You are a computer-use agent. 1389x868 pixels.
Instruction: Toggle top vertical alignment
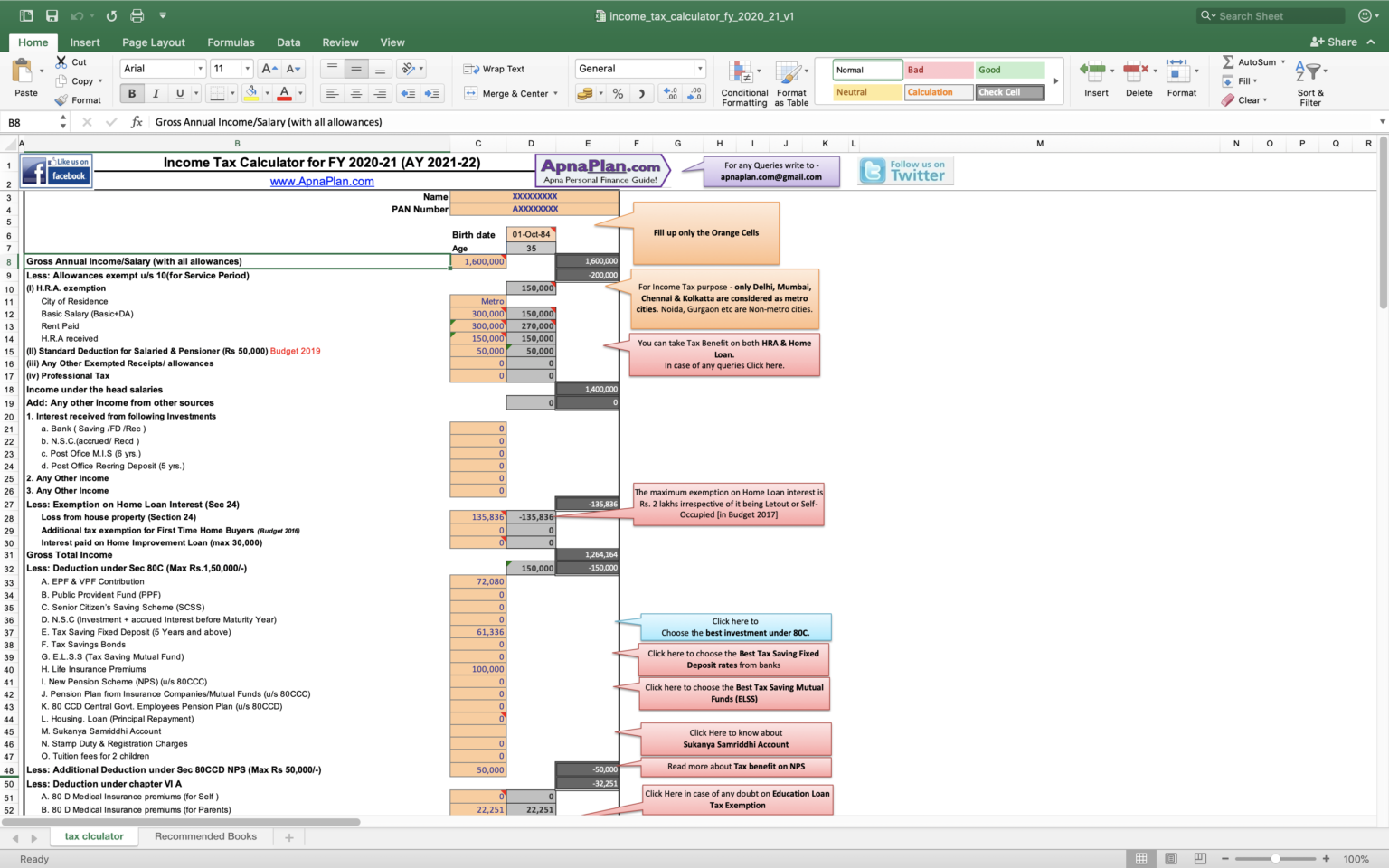click(x=332, y=69)
